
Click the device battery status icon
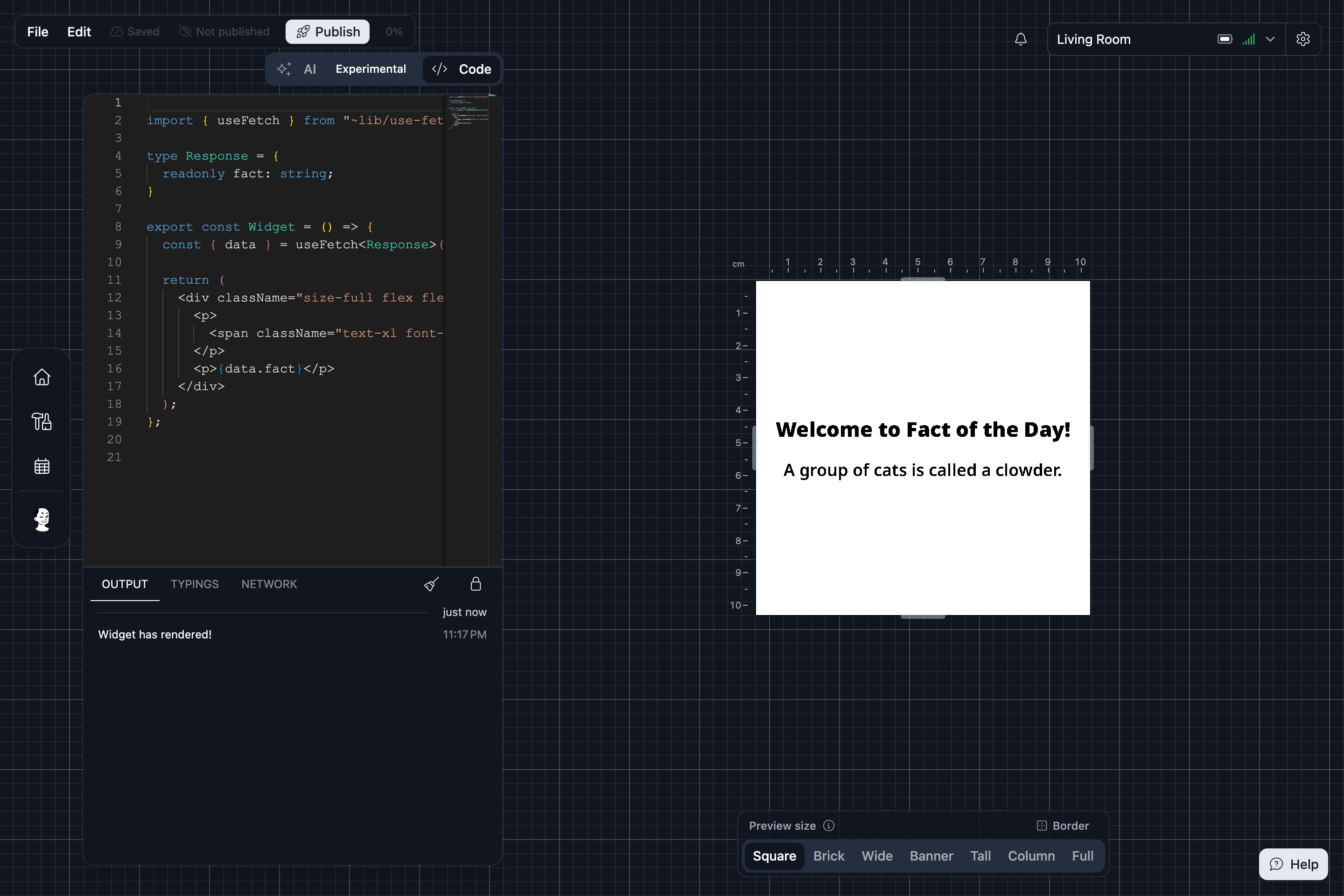pos(1225,39)
